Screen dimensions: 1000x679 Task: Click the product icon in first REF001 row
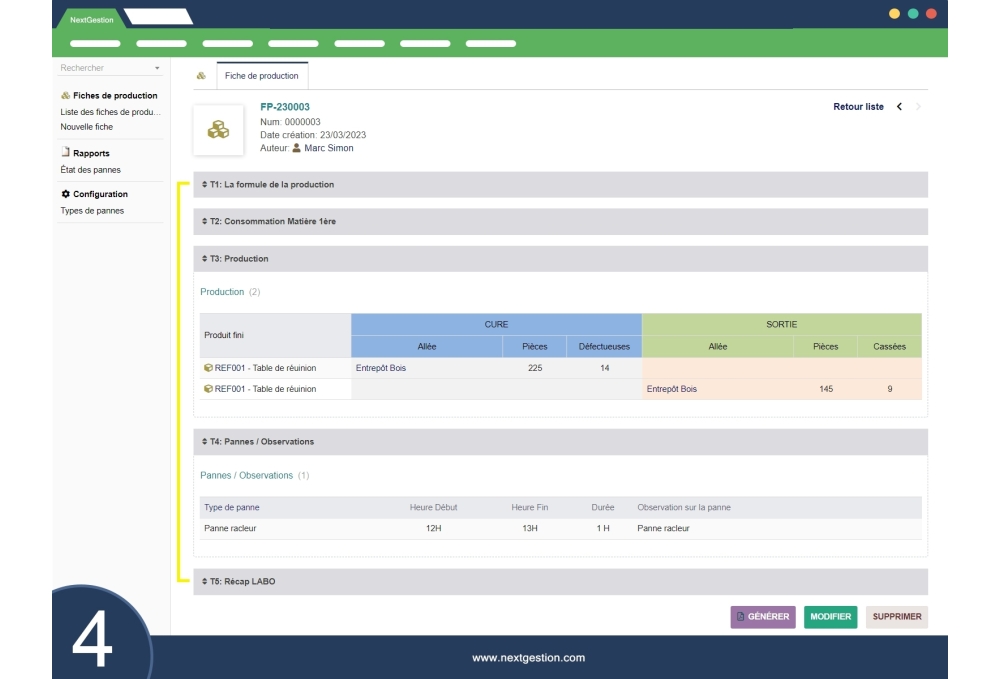208,368
